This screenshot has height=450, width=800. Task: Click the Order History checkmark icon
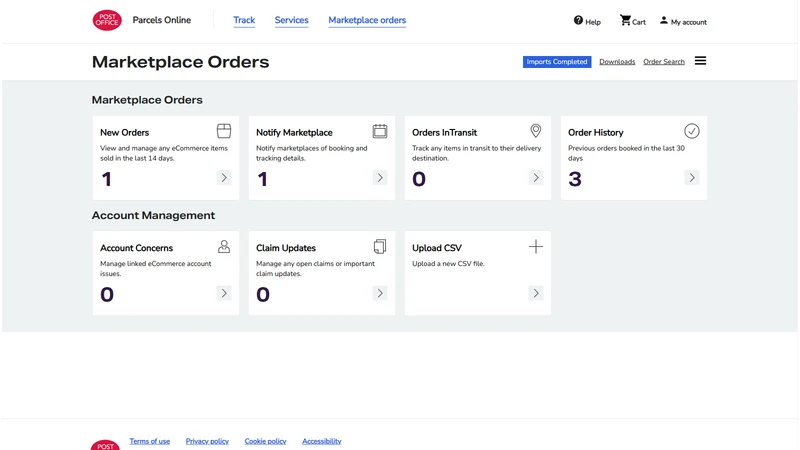[x=692, y=131]
